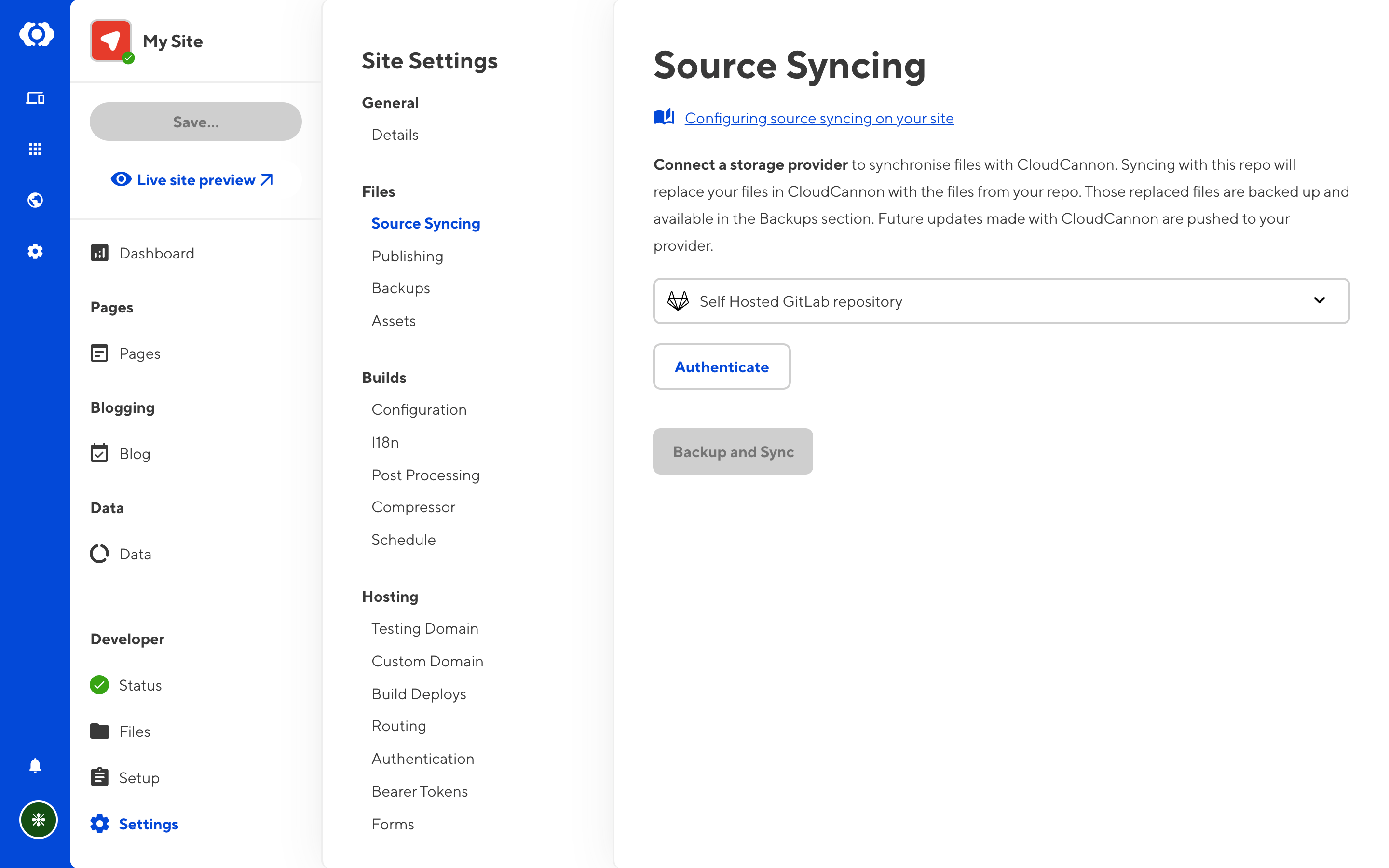Click the CloudCannon logo icon
1389x868 pixels.
36,34
